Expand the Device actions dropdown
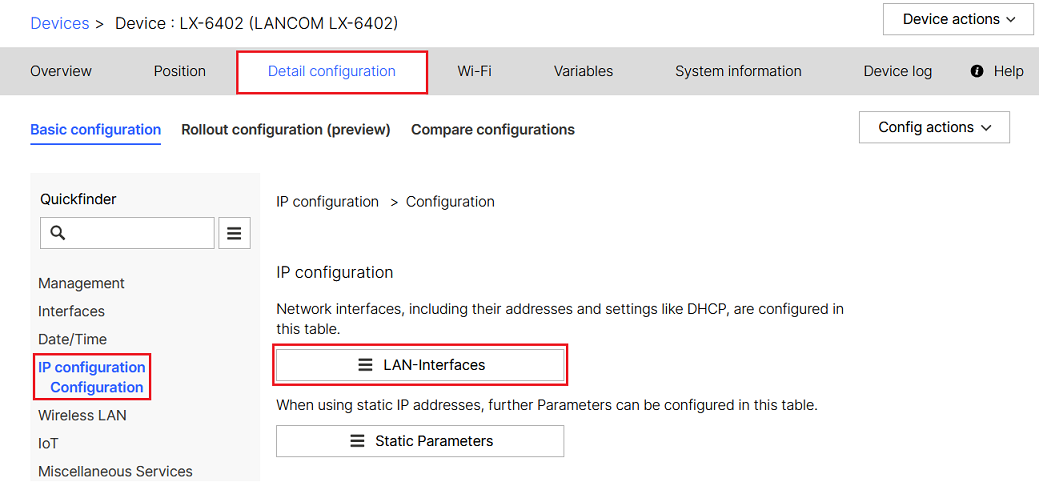The image size is (1039, 498). (958, 19)
